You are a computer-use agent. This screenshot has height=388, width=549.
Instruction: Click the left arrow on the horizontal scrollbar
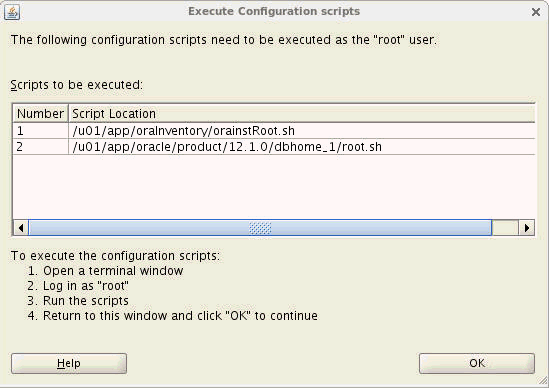point(21,228)
